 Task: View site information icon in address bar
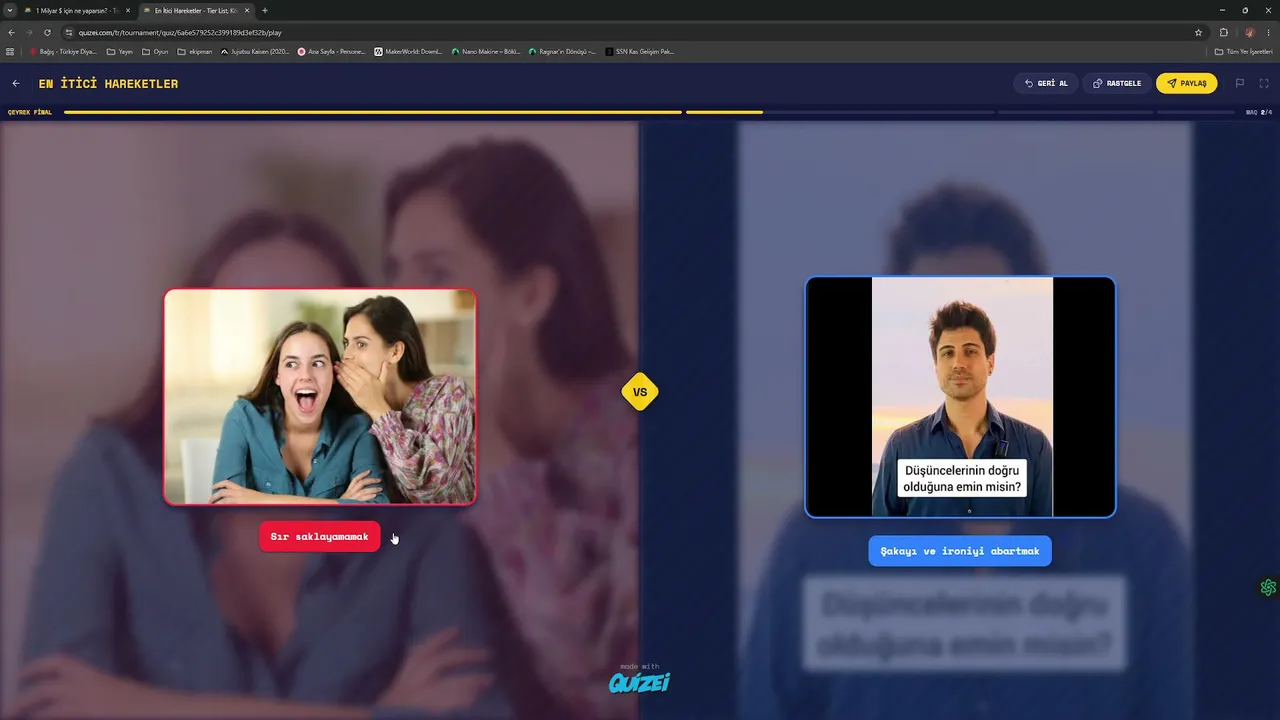coord(69,32)
